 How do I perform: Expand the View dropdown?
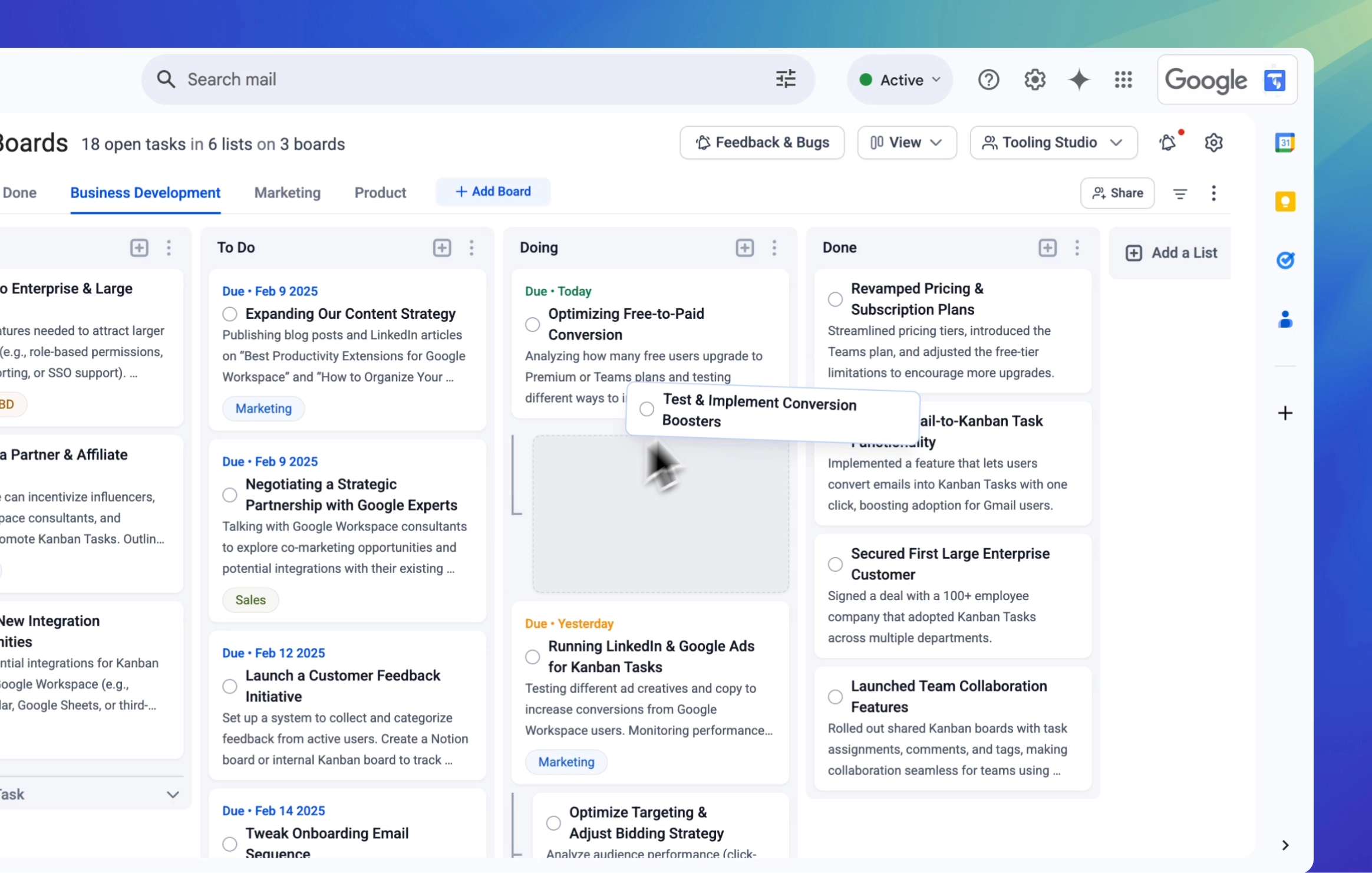click(906, 142)
